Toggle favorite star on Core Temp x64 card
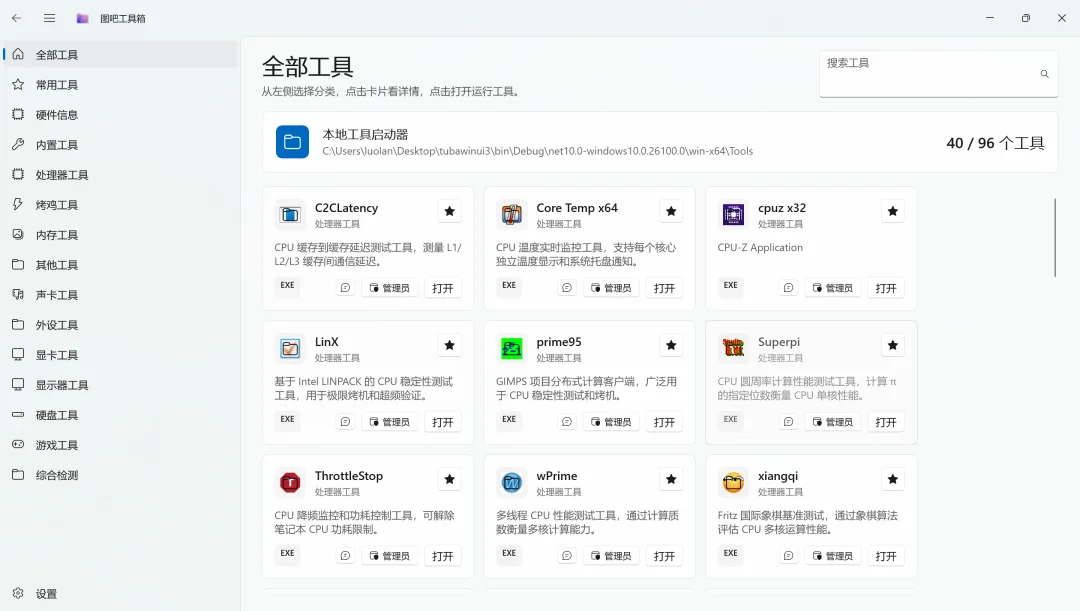Screen dimensions: 1080x611 tap(672, 211)
